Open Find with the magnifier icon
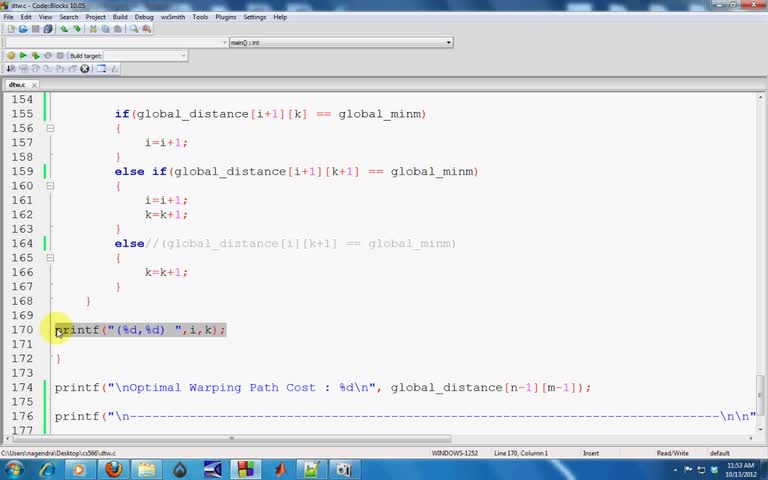Screen dimensions: 768x480 point(134,29)
